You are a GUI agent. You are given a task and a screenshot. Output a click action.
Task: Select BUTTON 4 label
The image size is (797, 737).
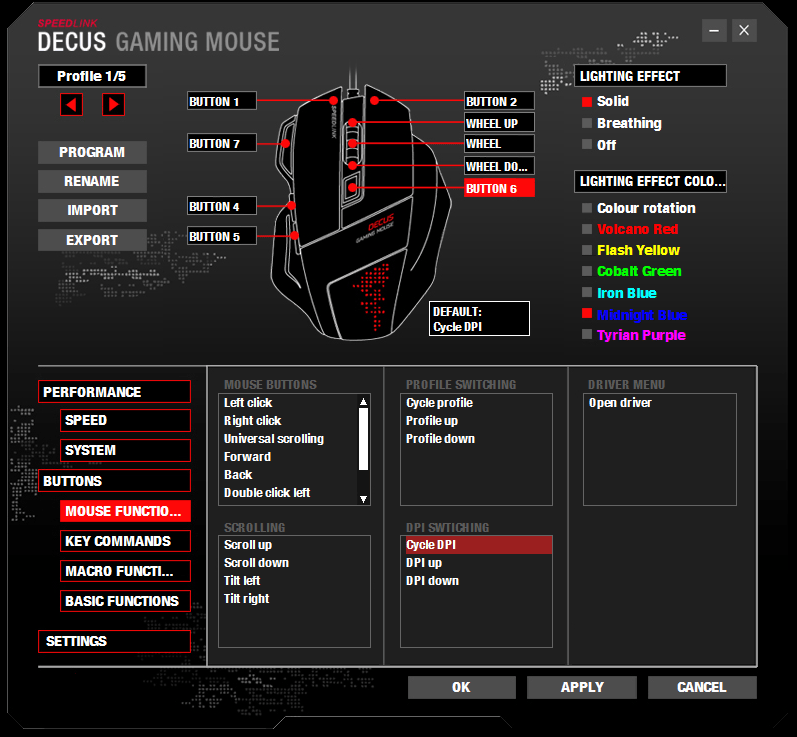pos(222,207)
